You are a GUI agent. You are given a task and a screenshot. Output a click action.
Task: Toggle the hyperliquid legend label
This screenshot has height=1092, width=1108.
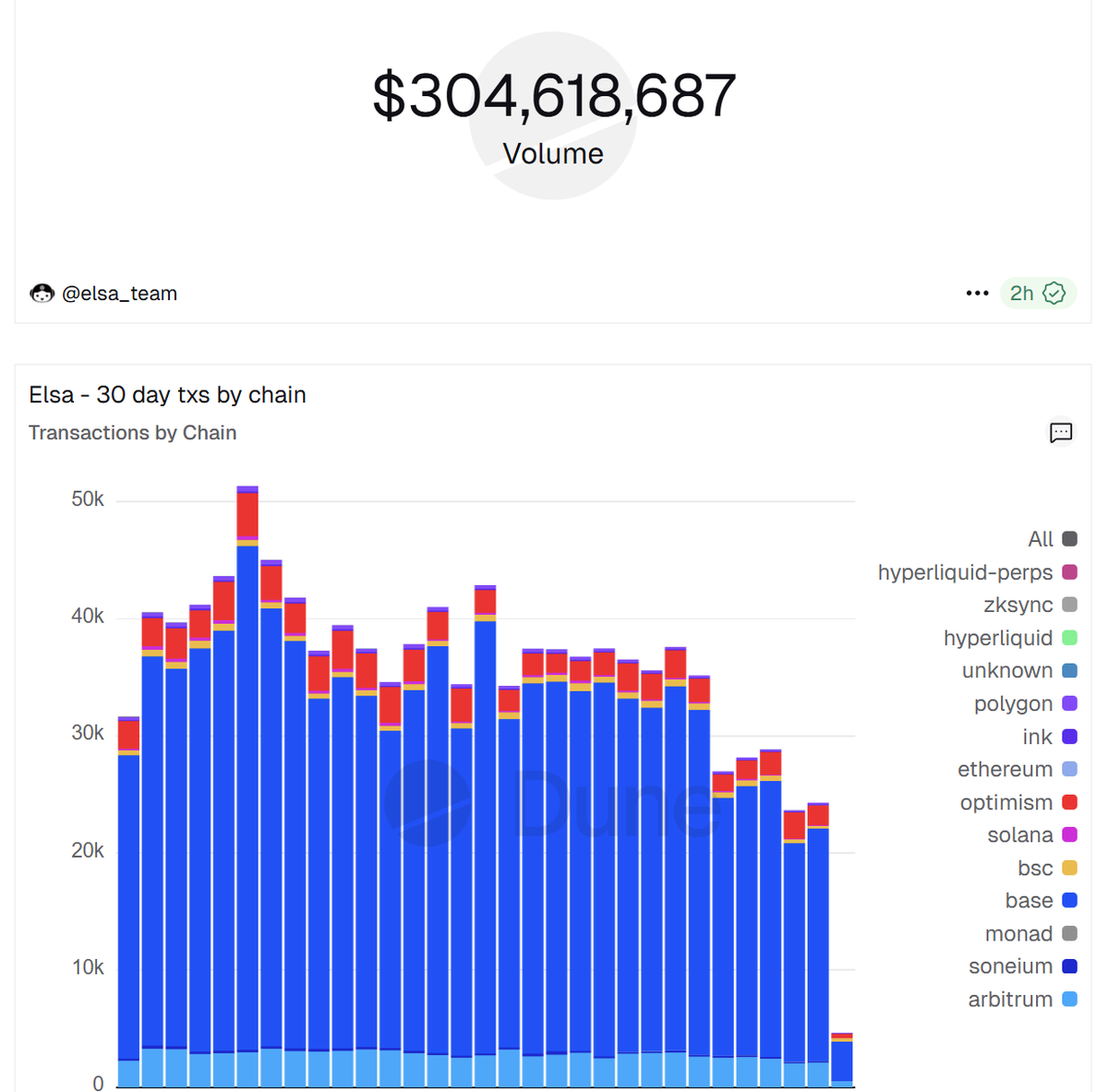pos(998,638)
